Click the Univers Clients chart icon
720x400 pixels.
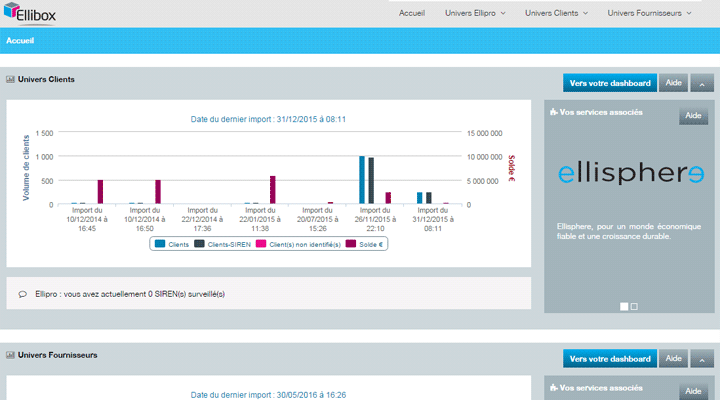[x=11, y=78]
